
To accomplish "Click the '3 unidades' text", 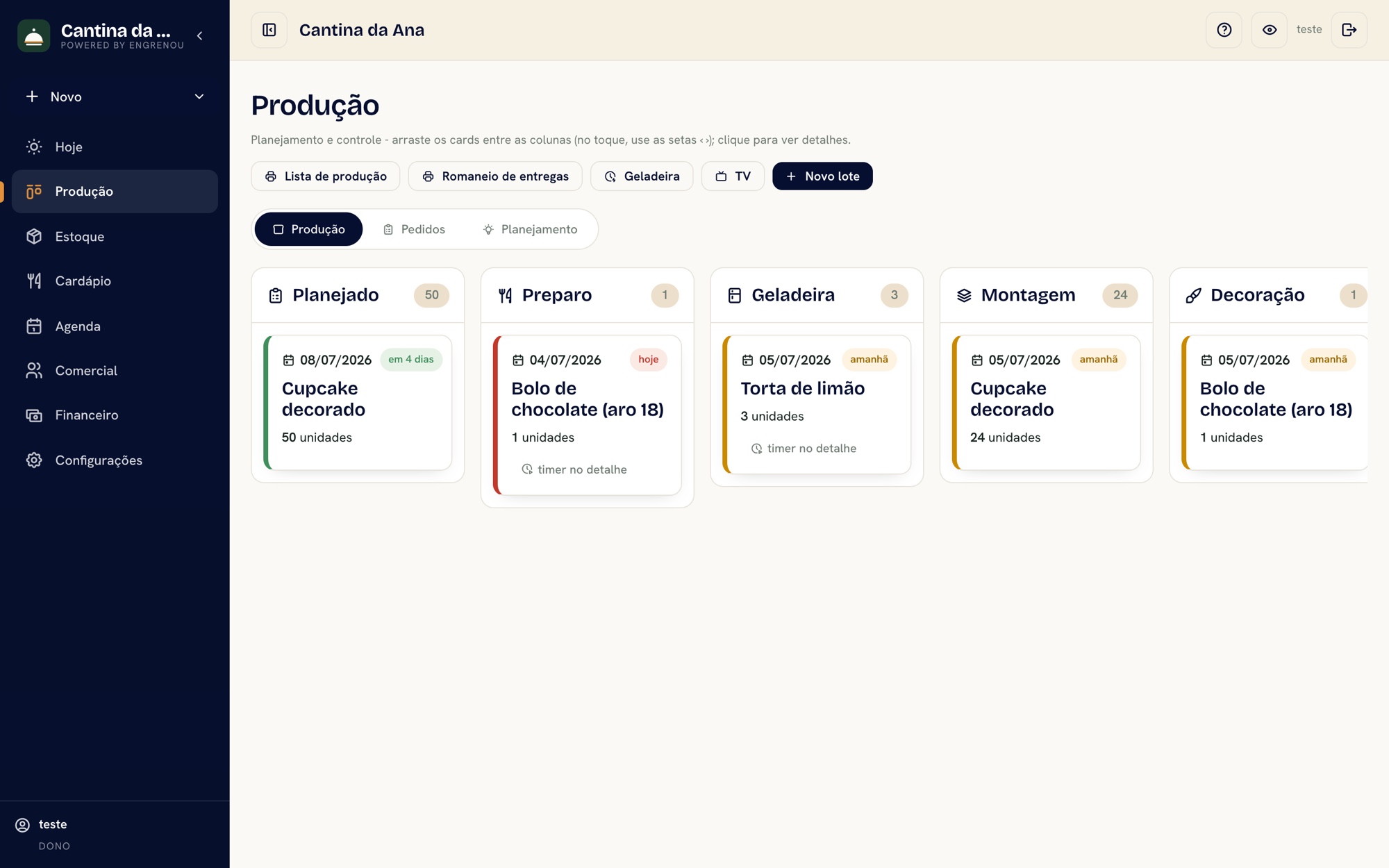I will pos(772,417).
